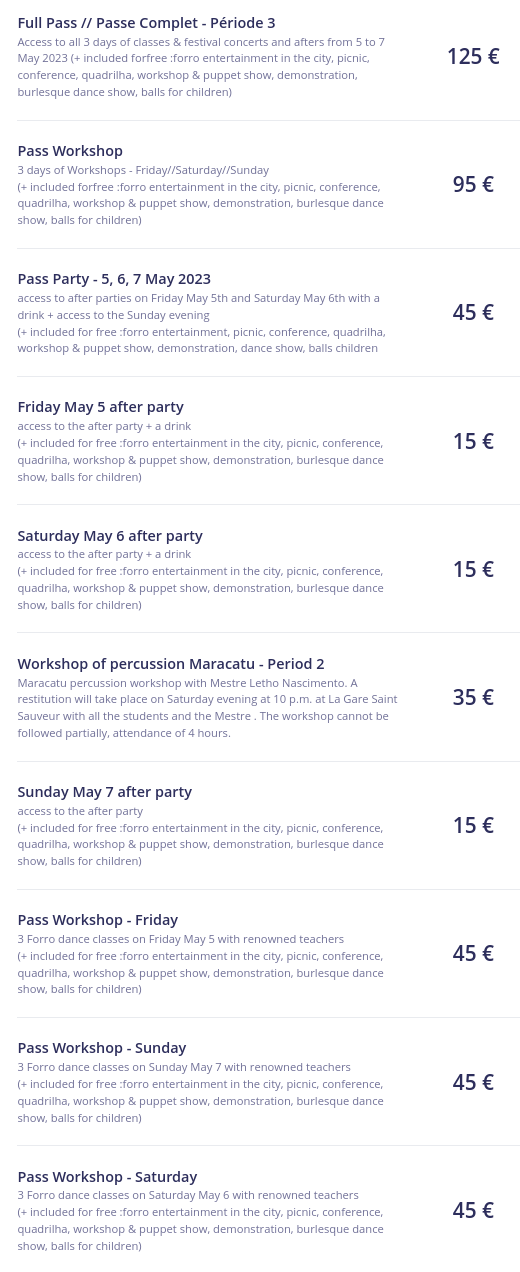Click the Pass Workshop - Sunday 45 € price

pyautogui.click(x=473, y=1082)
